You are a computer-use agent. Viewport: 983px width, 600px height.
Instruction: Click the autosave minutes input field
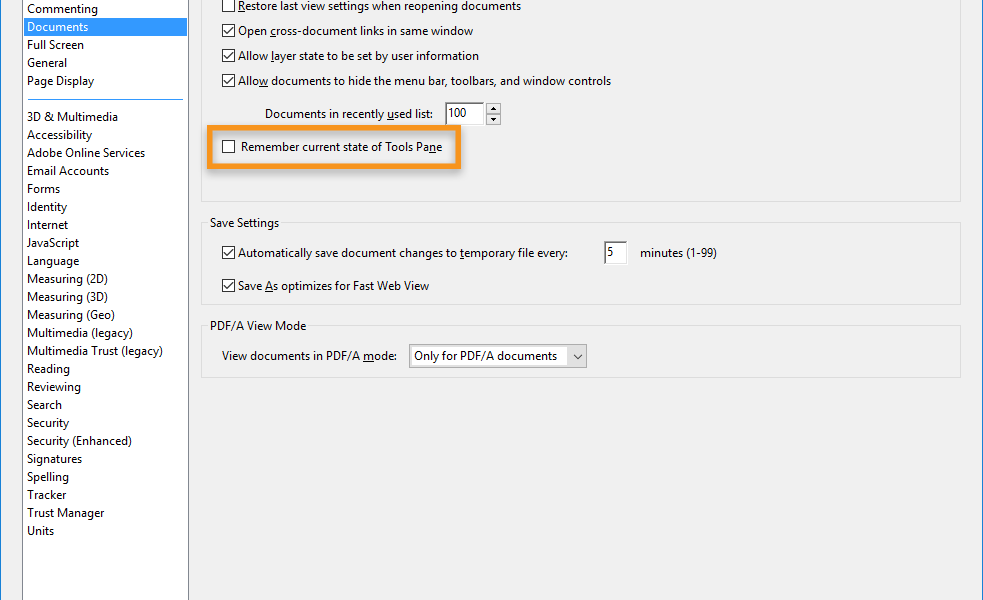tap(614, 252)
